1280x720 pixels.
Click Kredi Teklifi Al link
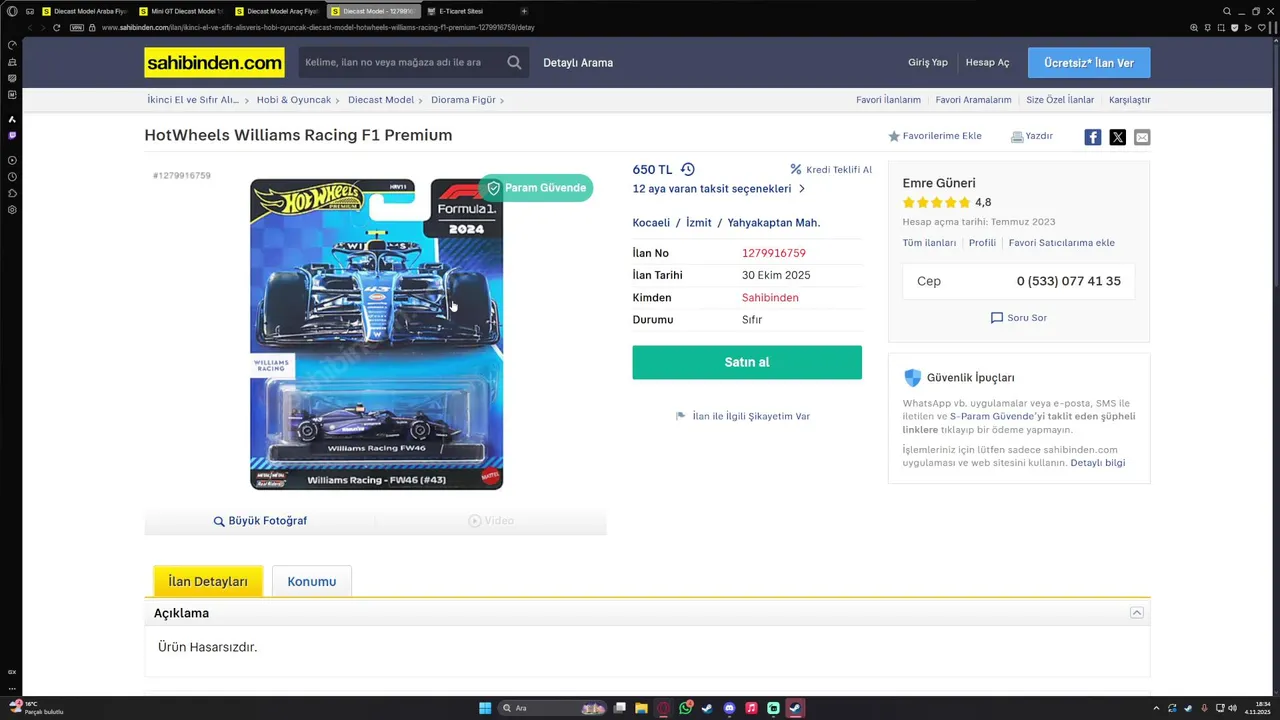[831, 170]
